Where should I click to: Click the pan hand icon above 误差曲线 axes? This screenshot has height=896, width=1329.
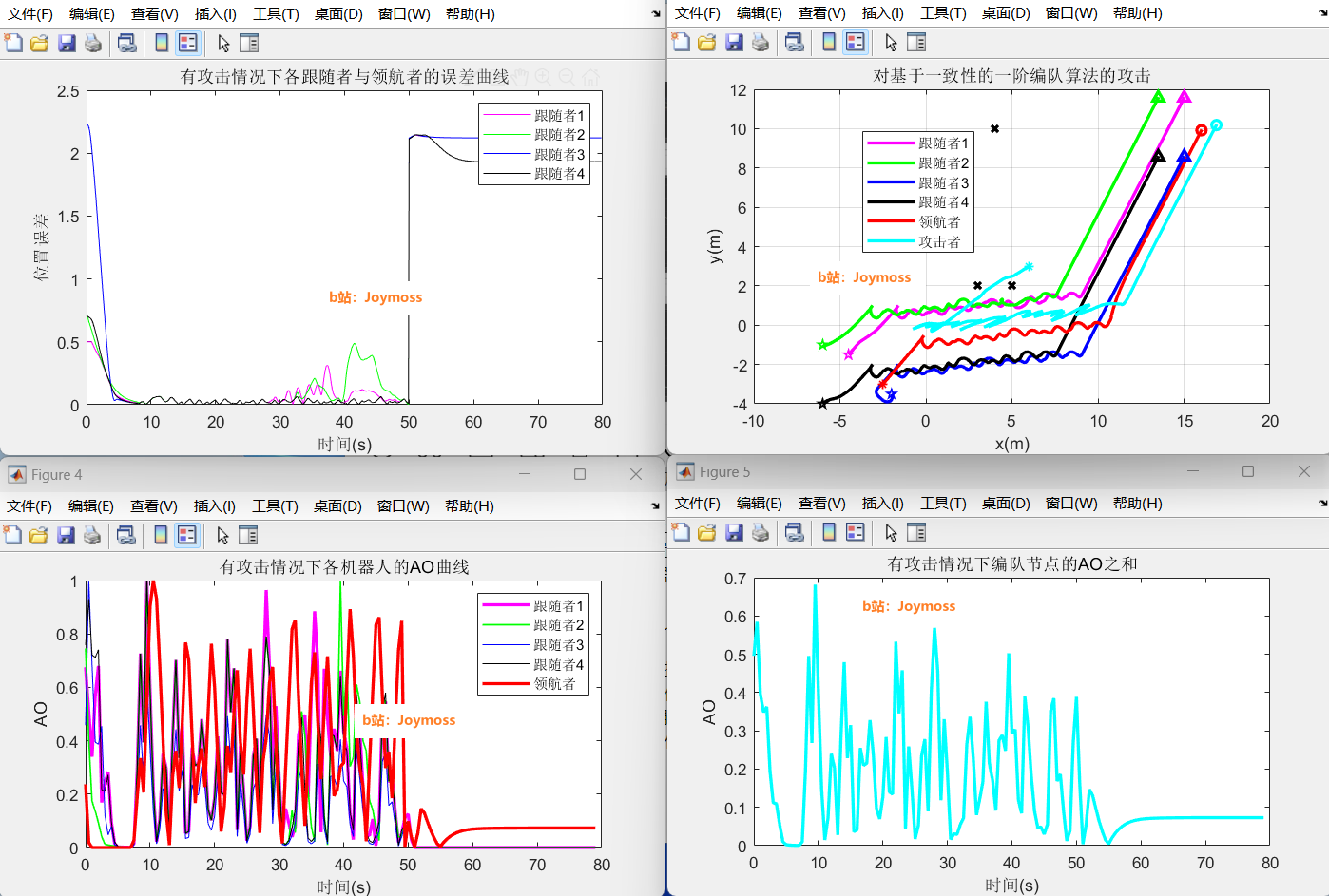pyautogui.click(x=520, y=77)
